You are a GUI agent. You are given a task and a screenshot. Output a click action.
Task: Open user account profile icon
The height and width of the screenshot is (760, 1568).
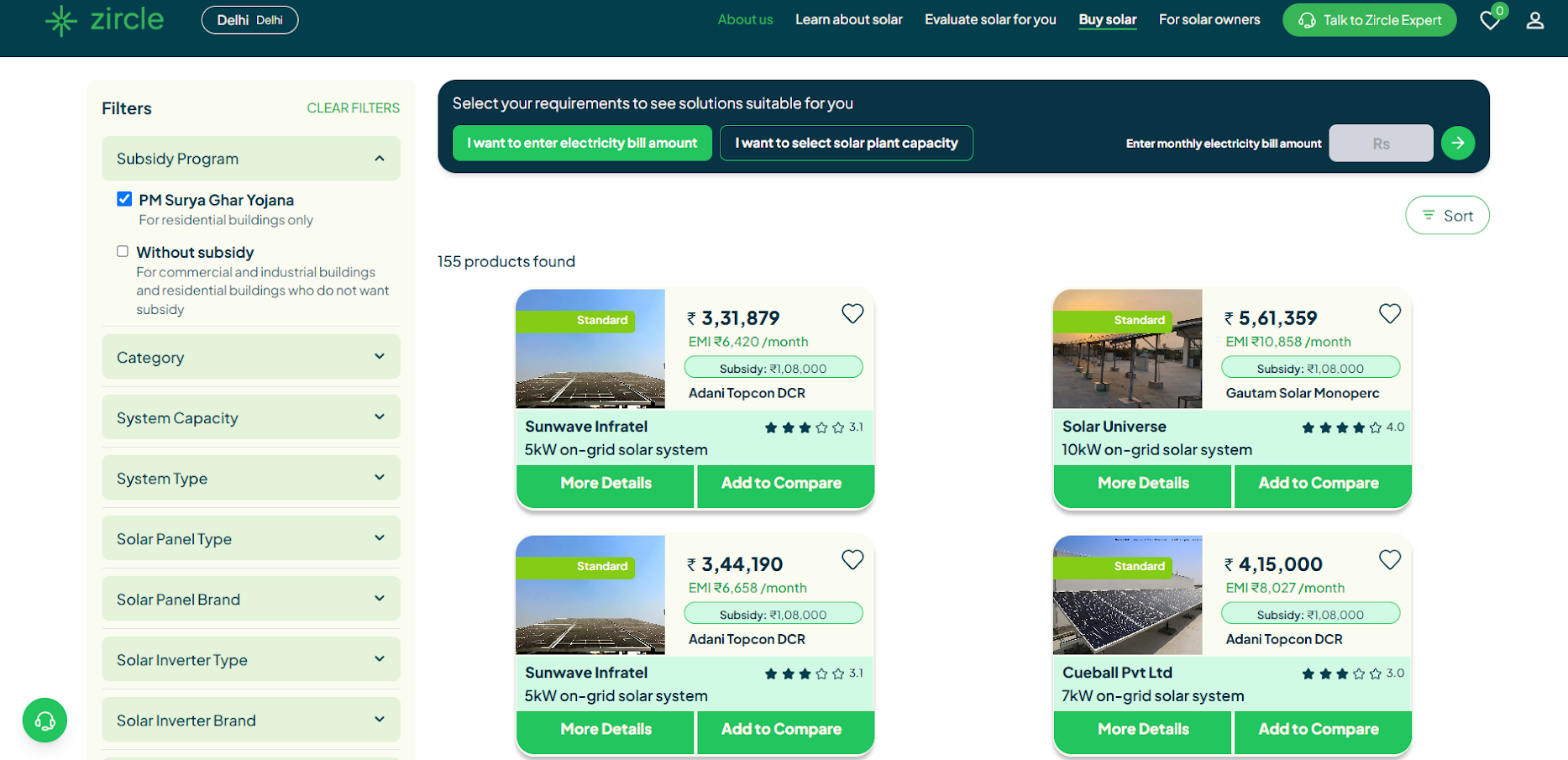pyautogui.click(x=1535, y=20)
